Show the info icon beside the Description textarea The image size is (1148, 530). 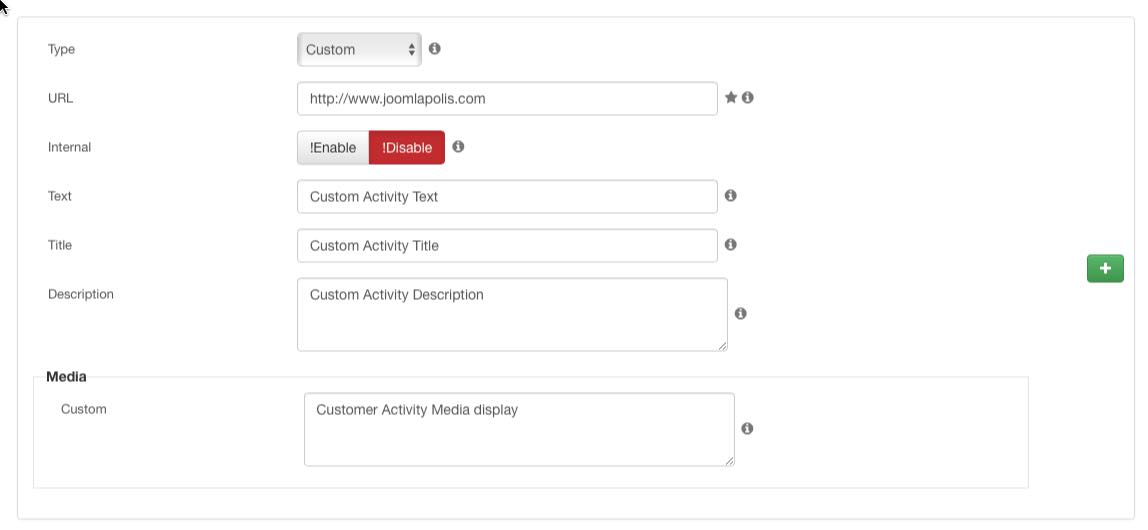pyautogui.click(x=741, y=313)
